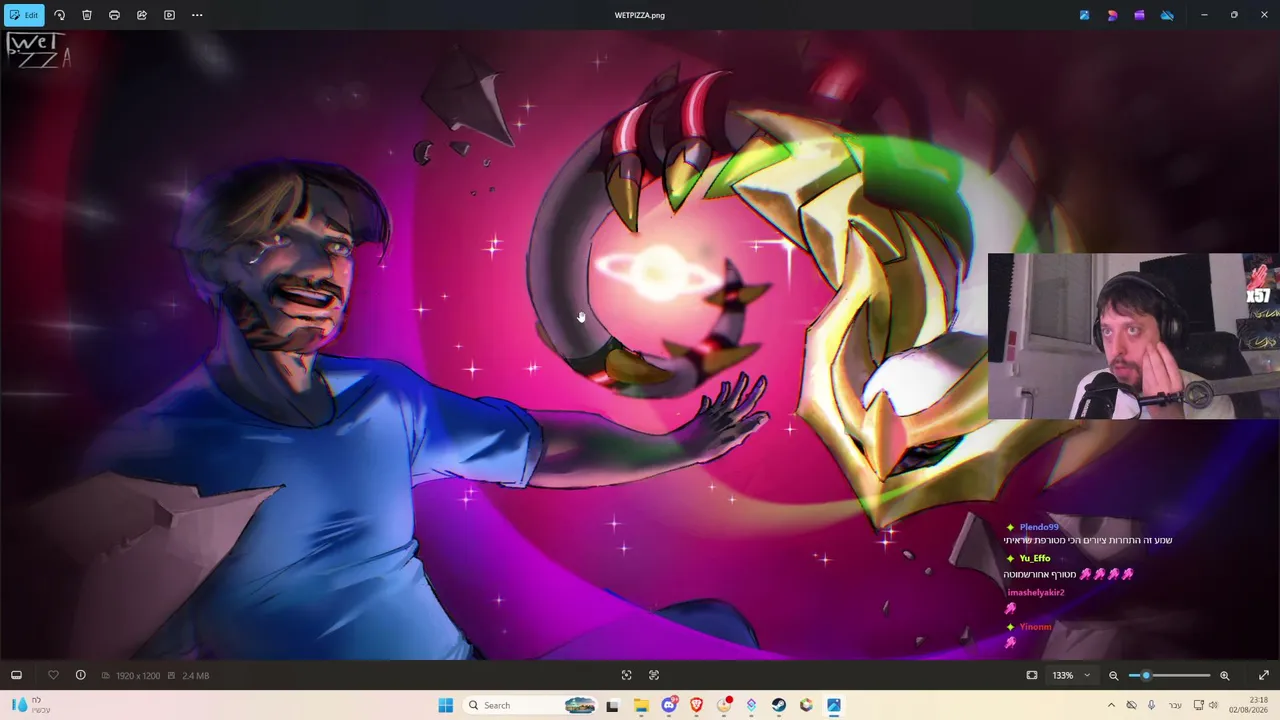Adjust the zoom slider handle
This screenshot has height=720, width=1280.
click(x=1146, y=675)
